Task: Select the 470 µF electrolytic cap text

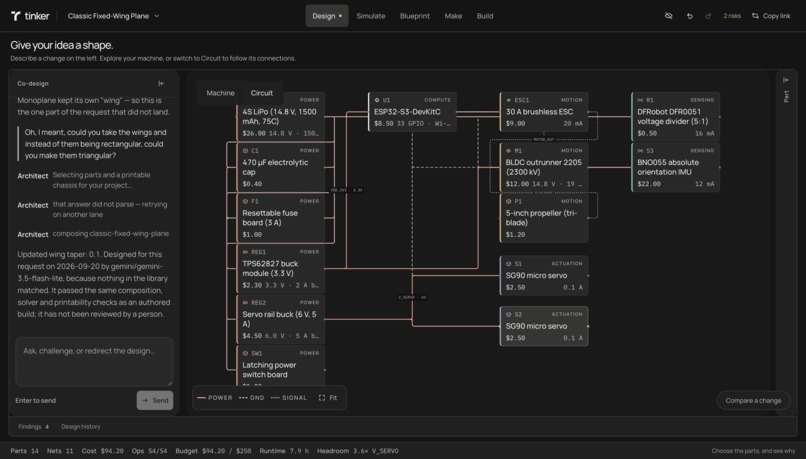Action: (x=275, y=167)
